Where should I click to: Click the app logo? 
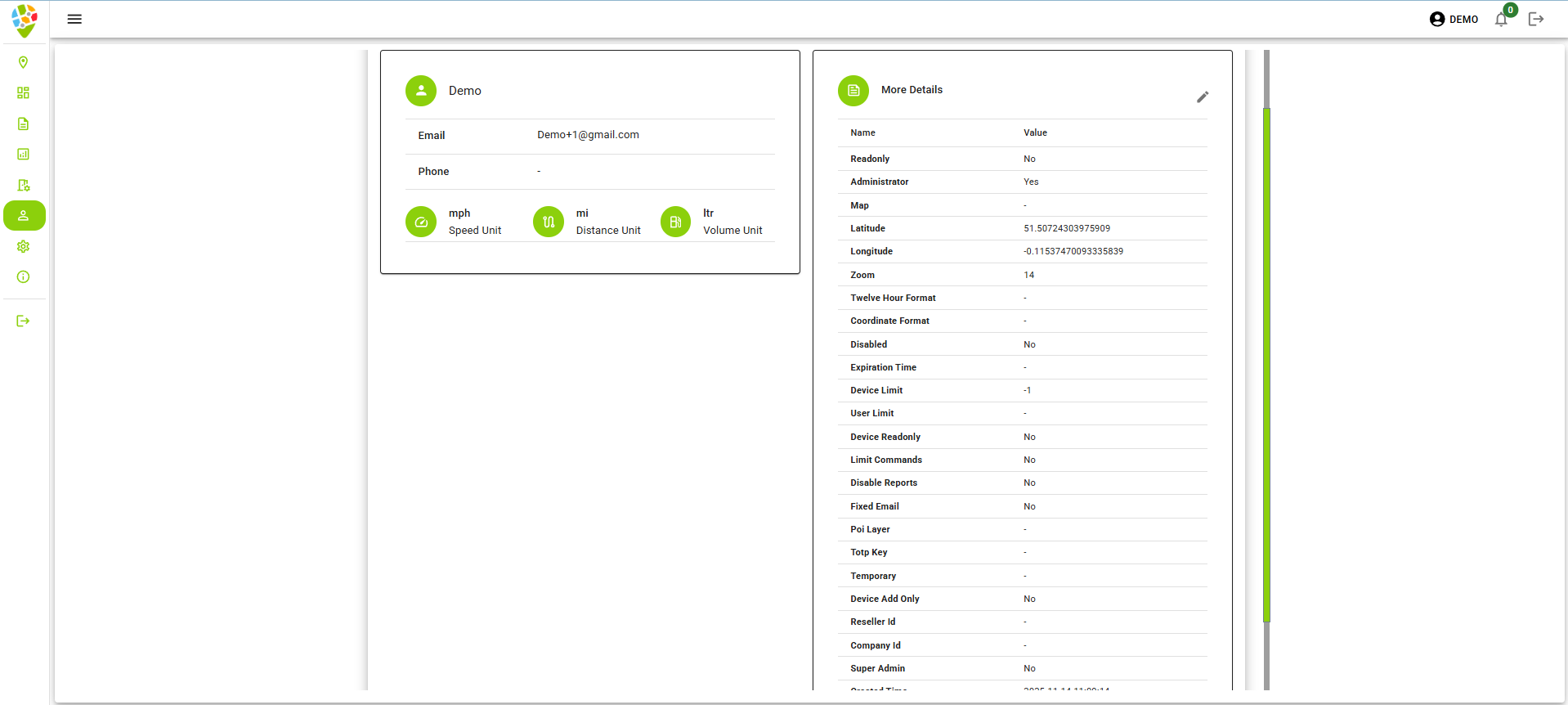[x=25, y=20]
